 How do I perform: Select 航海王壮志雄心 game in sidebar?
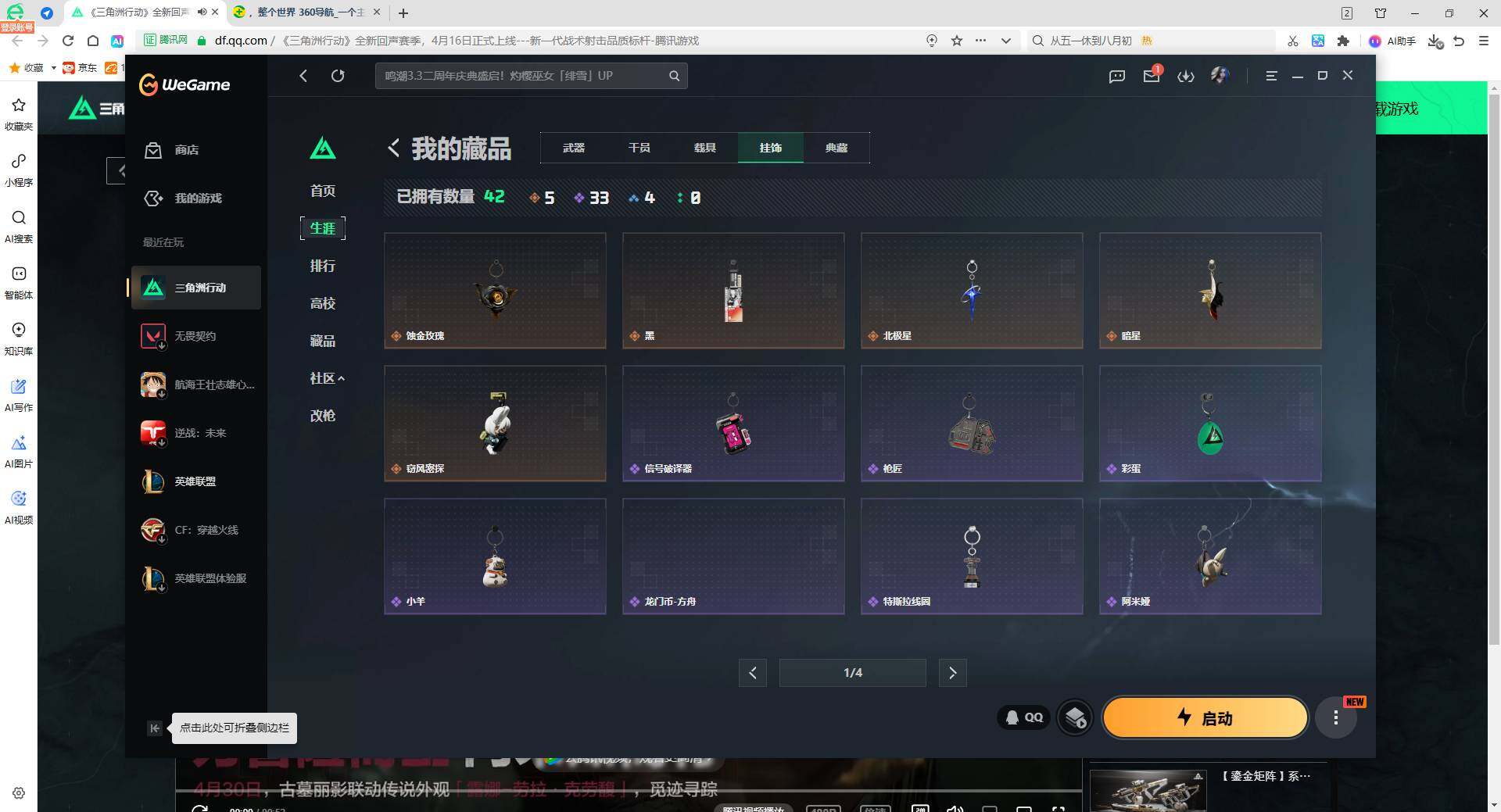tap(195, 385)
